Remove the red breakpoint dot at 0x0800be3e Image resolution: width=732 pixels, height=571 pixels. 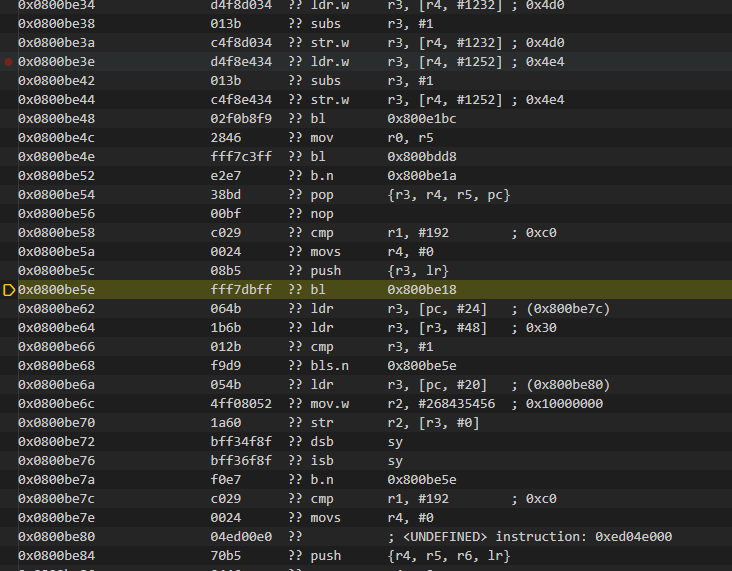pyautogui.click(x=8, y=62)
